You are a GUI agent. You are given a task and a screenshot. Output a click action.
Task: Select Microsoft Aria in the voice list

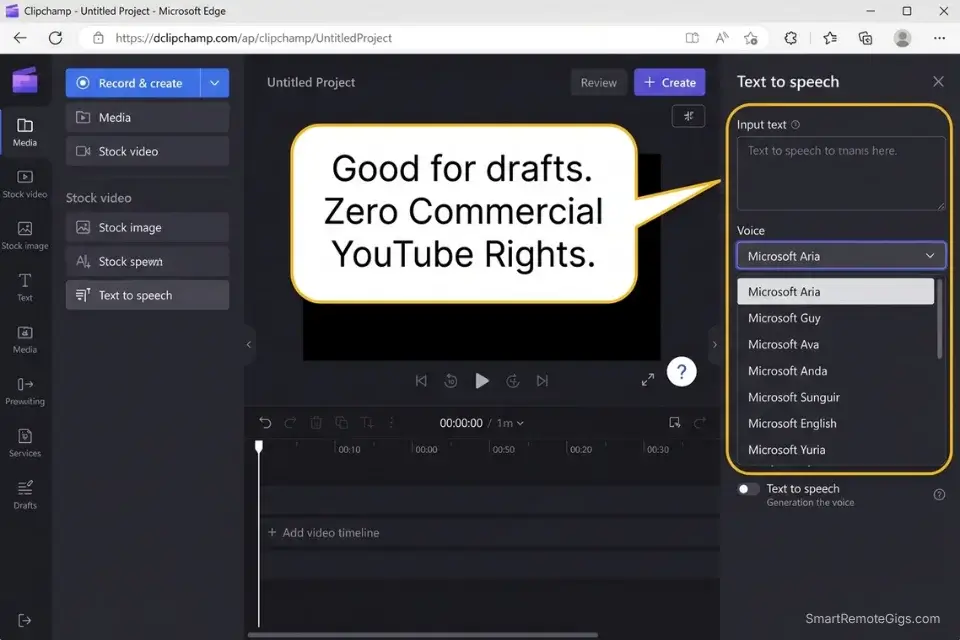pos(835,292)
